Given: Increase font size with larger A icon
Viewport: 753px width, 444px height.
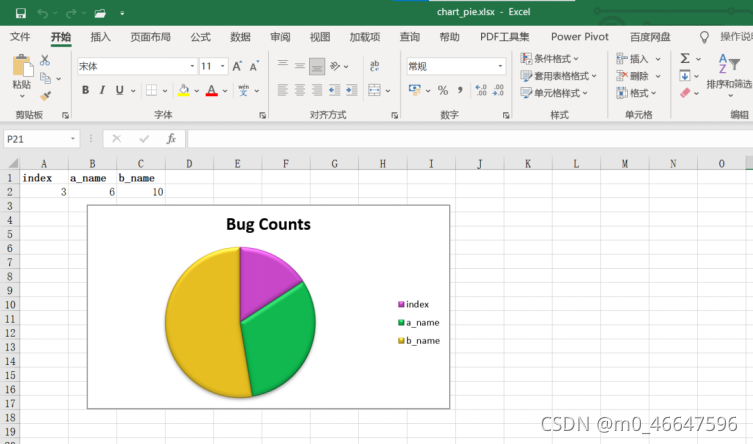Looking at the screenshot, I should [x=237, y=66].
